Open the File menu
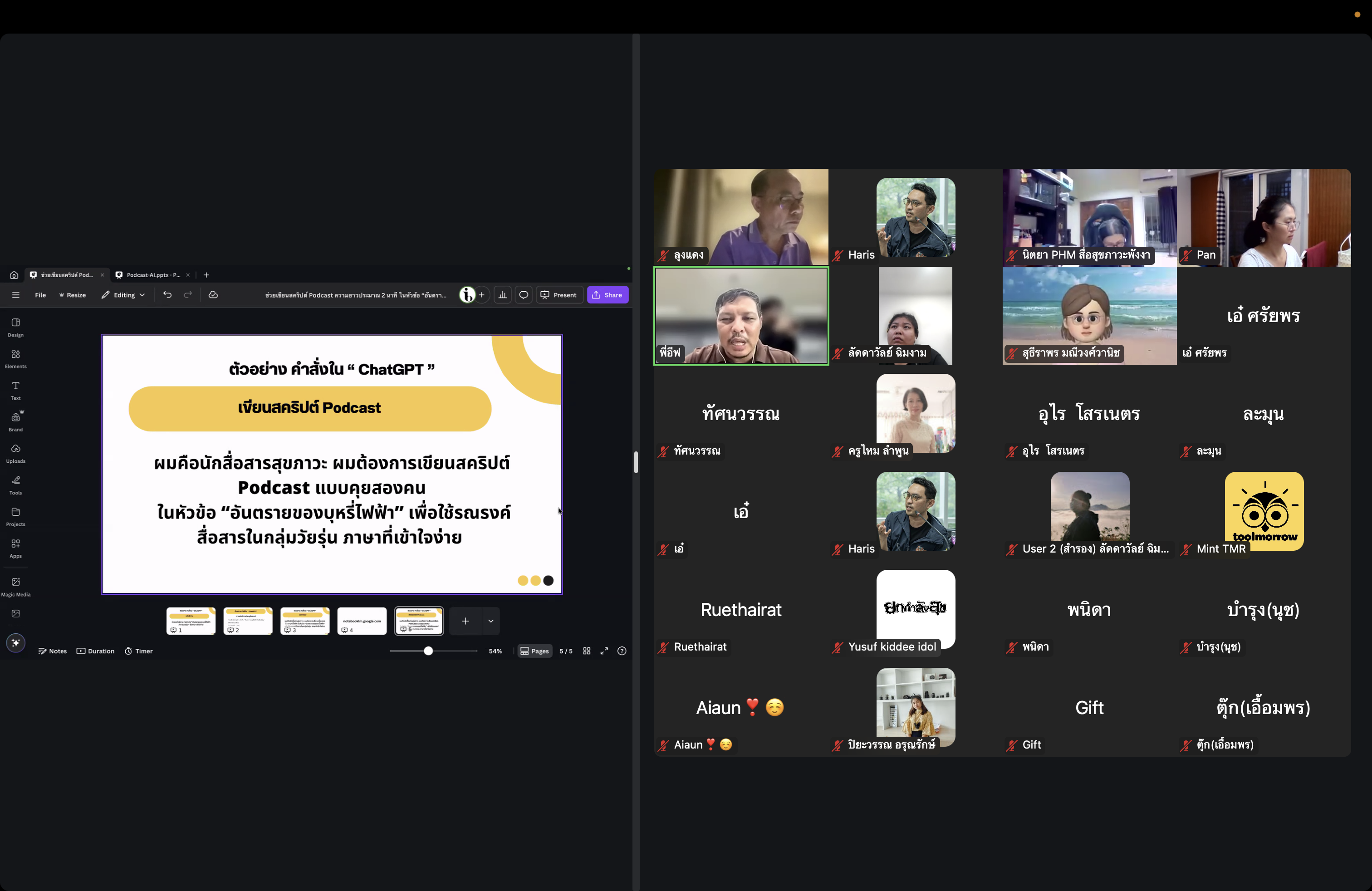This screenshot has width=1372, height=891. [x=40, y=294]
